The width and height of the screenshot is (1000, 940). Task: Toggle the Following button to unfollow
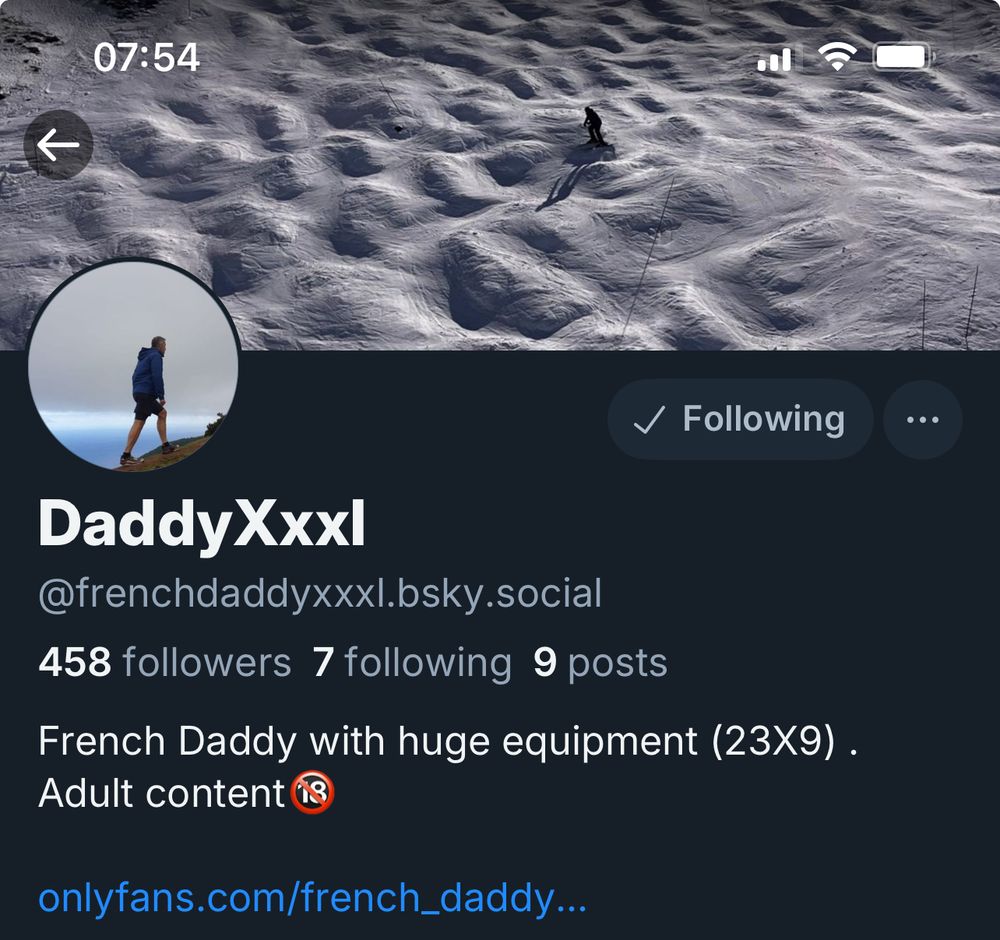(740, 420)
